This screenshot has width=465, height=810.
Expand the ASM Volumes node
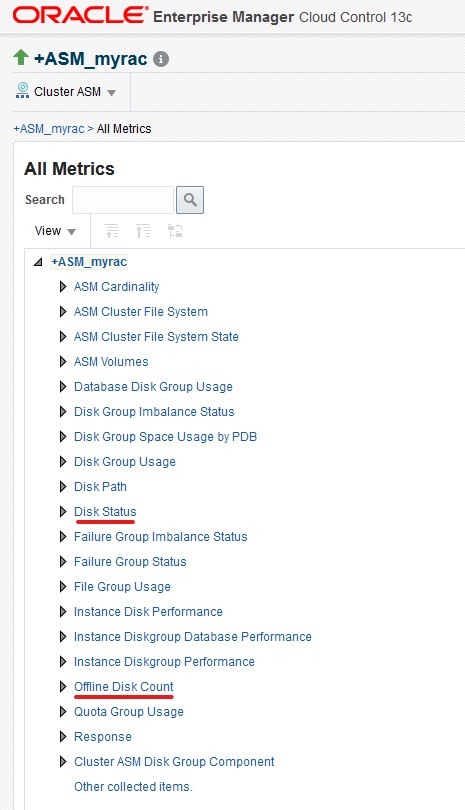pos(63,362)
